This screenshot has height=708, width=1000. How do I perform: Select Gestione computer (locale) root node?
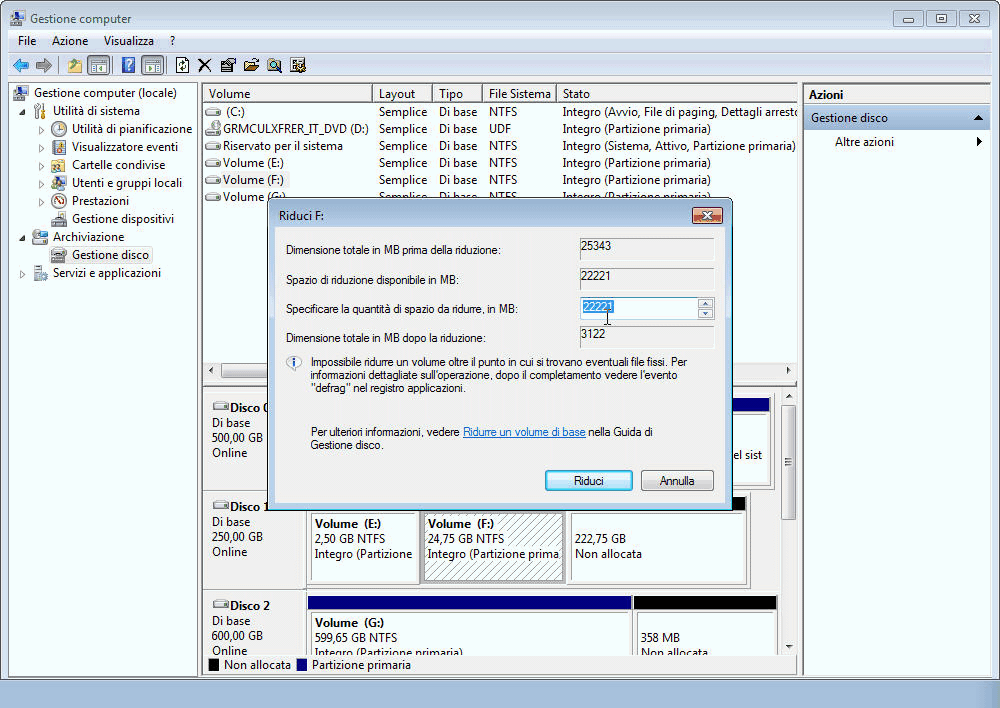105,93
